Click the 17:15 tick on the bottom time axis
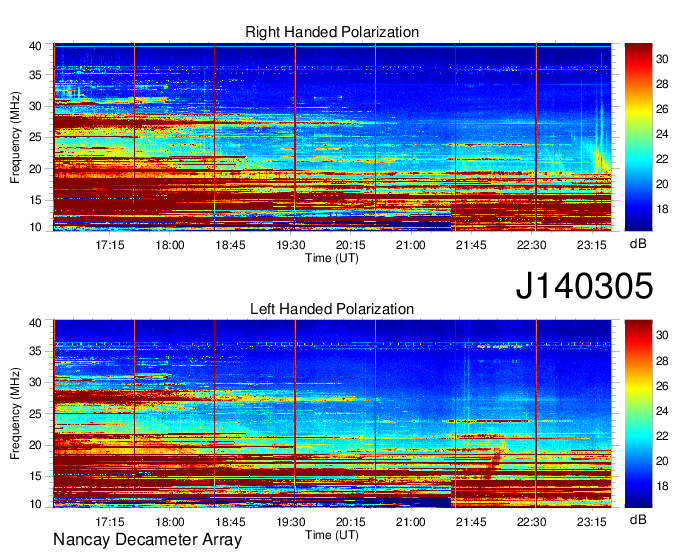Image resolution: width=680 pixels, height=552 pixels. 109,522
